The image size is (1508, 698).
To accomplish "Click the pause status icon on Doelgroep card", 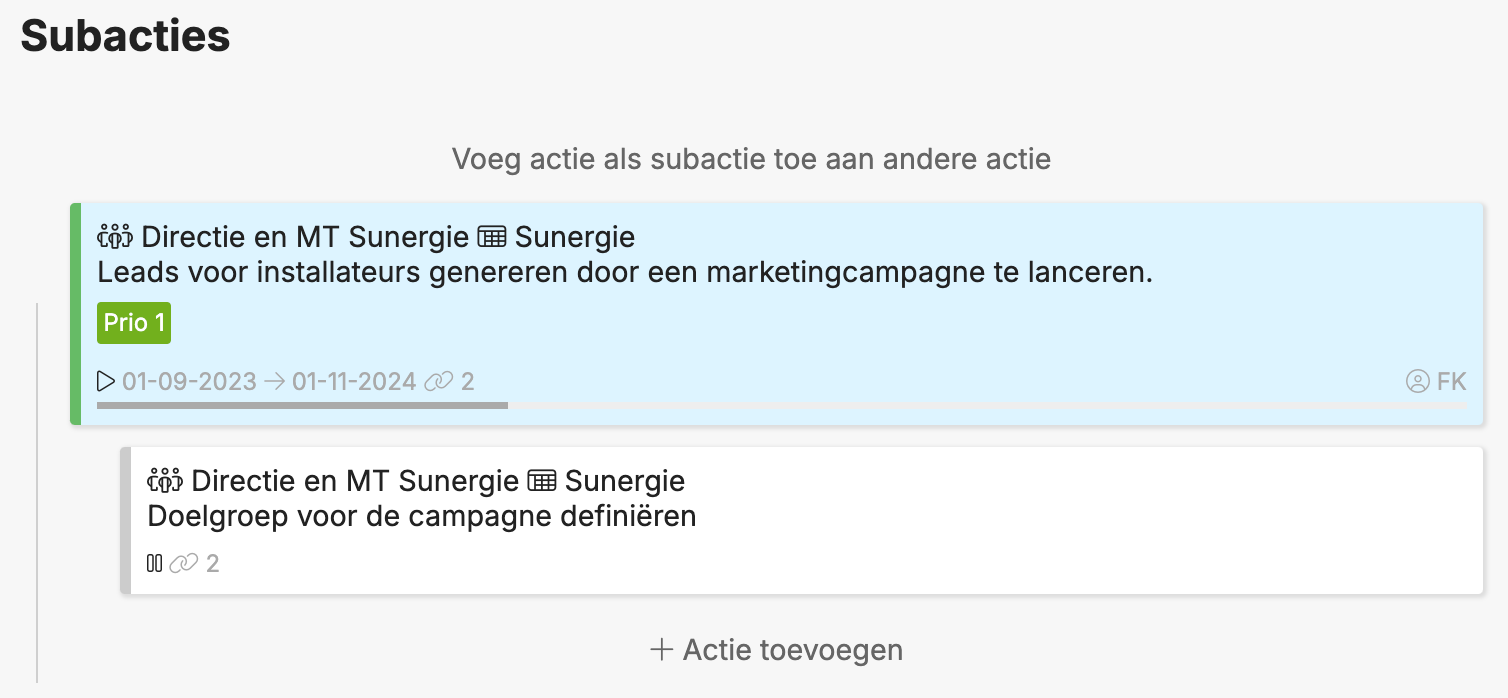I will point(154,563).
